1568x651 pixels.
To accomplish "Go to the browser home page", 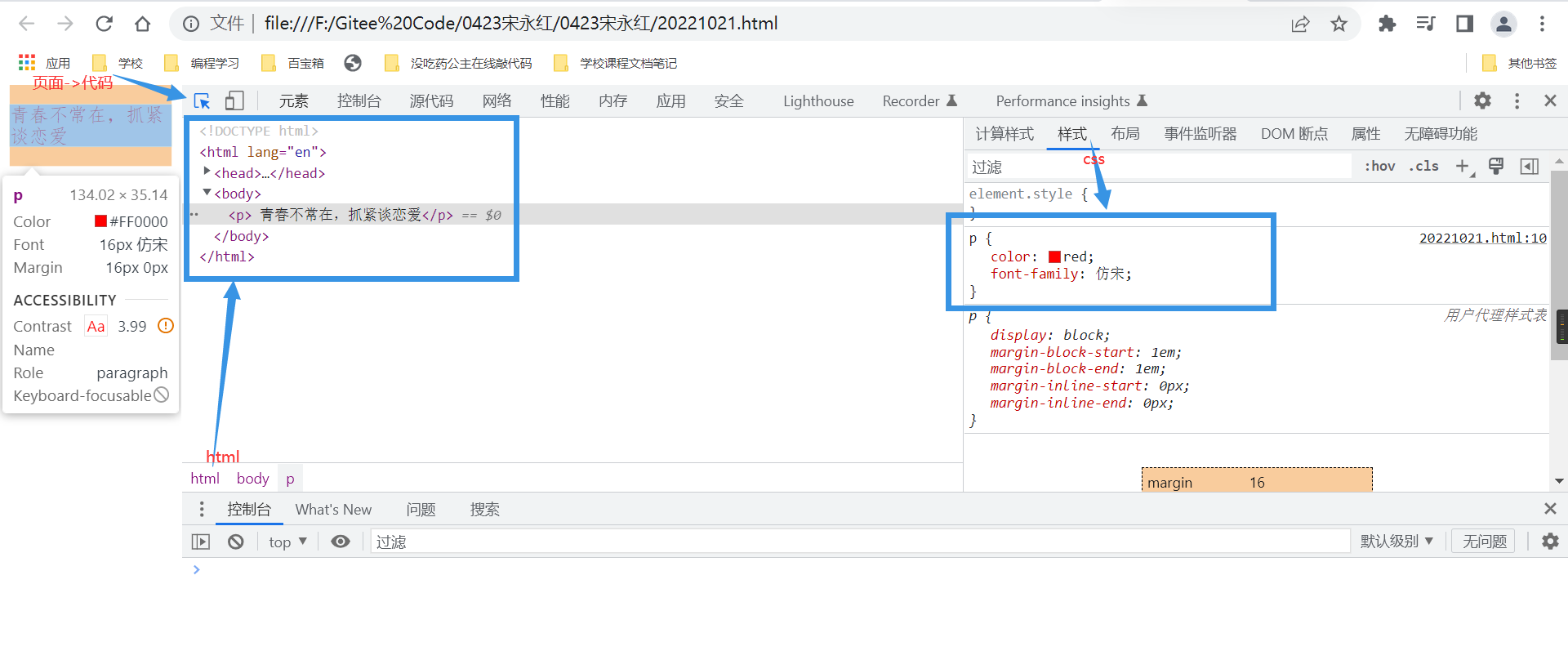I will pyautogui.click(x=143, y=24).
